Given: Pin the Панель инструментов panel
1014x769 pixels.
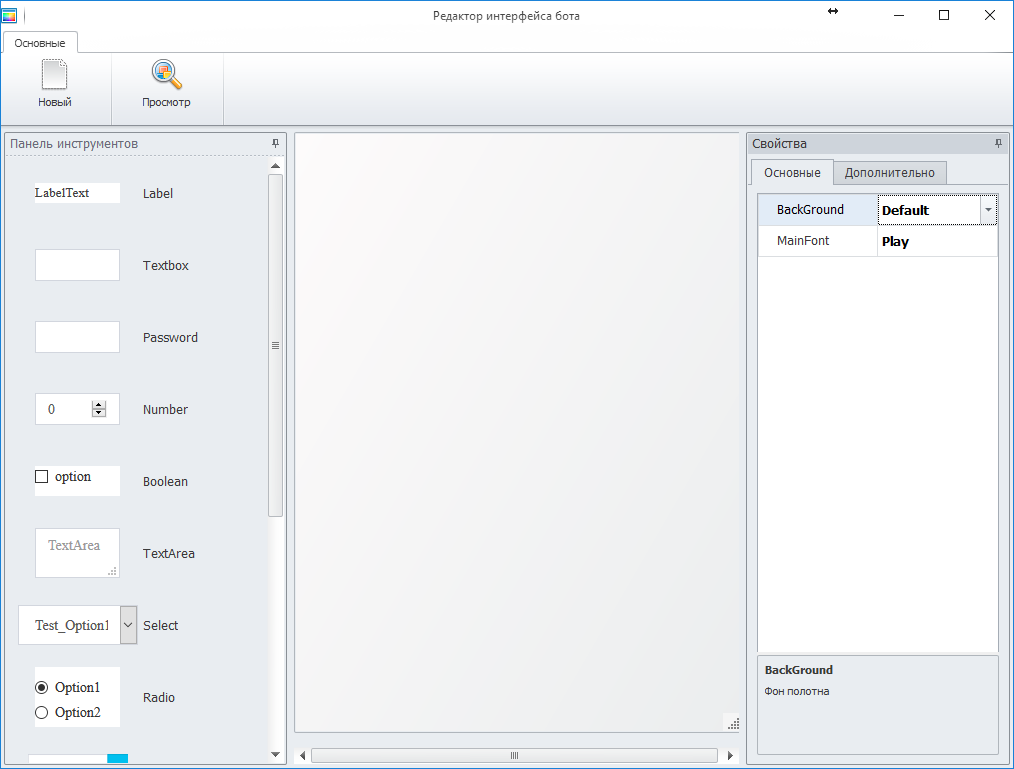Looking at the screenshot, I should (275, 144).
